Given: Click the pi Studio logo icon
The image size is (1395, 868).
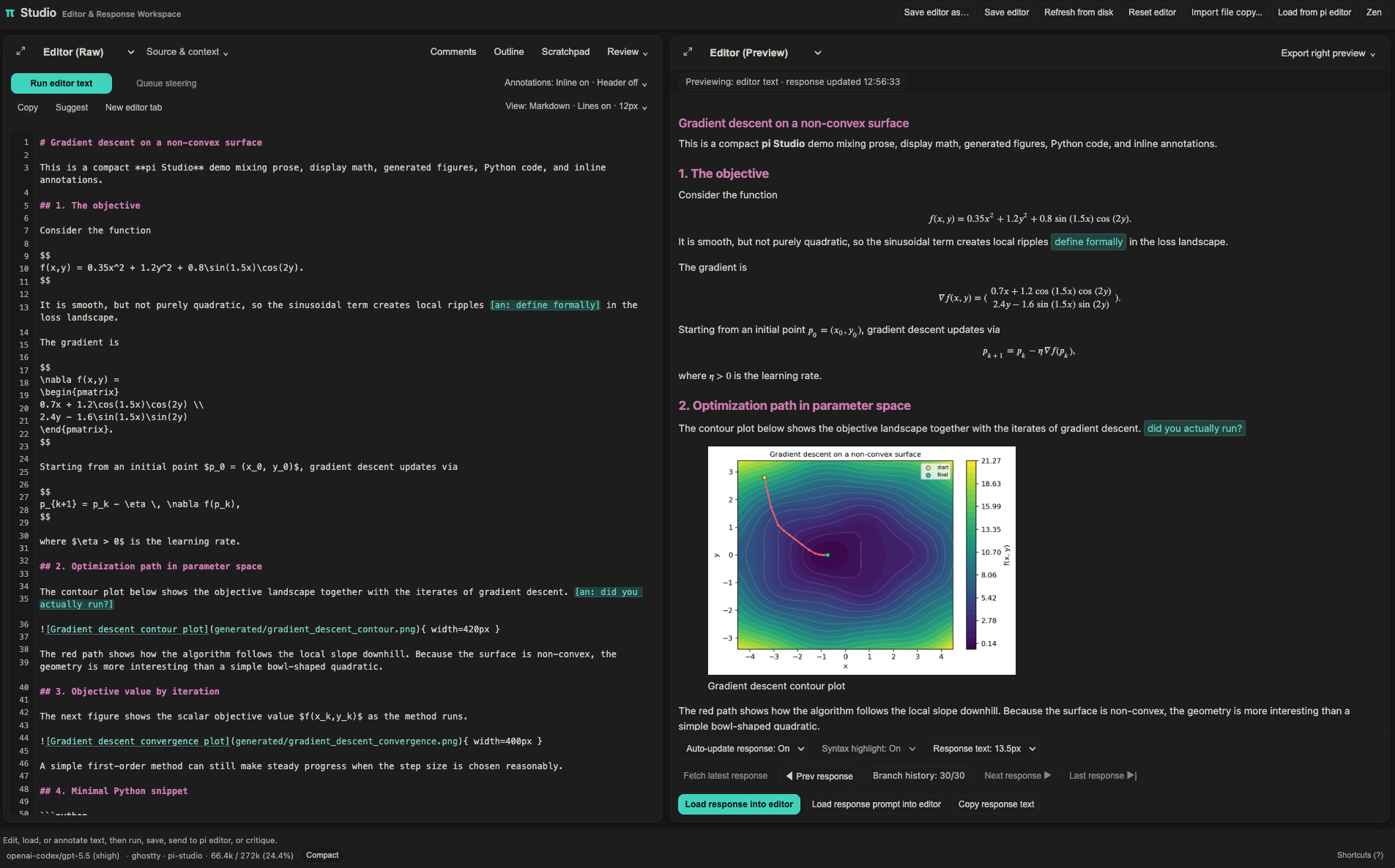Looking at the screenshot, I should point(10,13).
